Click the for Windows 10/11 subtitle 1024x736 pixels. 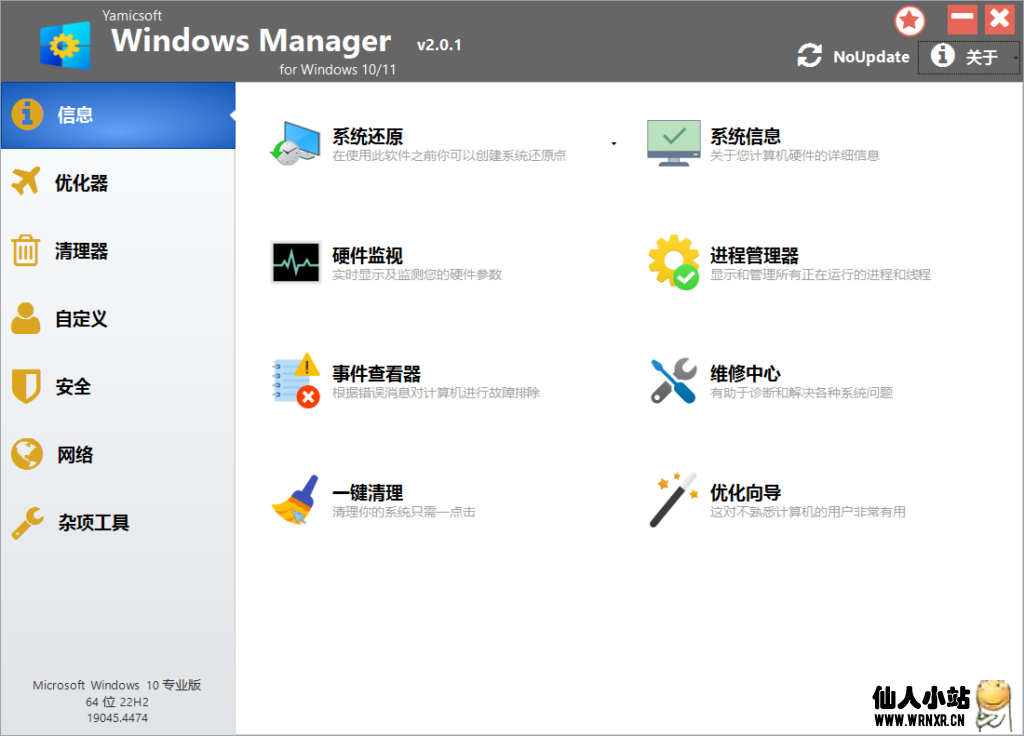click(x=338, y=69)
